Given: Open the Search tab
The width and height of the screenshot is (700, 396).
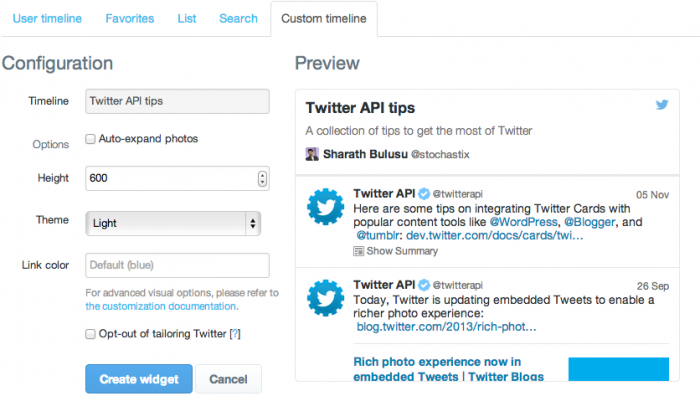Looking at the screenshot, I should [238, 18].
